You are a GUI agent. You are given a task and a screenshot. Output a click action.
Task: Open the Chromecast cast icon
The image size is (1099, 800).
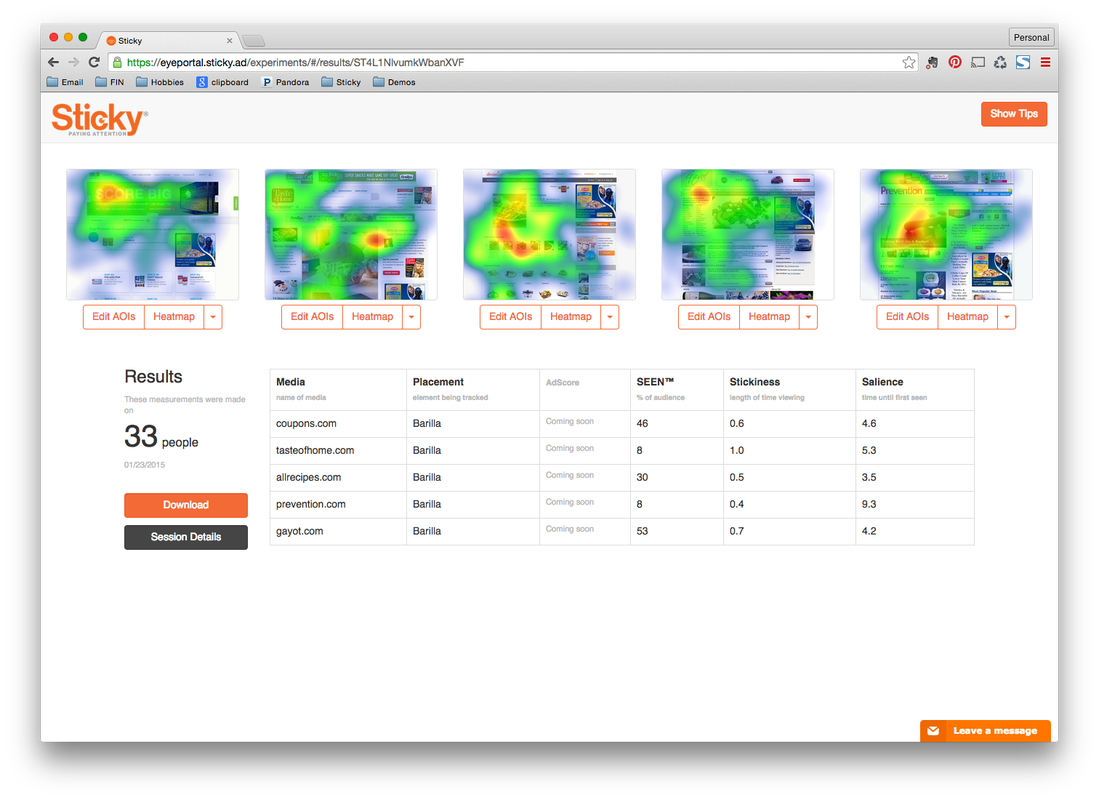(x=978, y=62)
